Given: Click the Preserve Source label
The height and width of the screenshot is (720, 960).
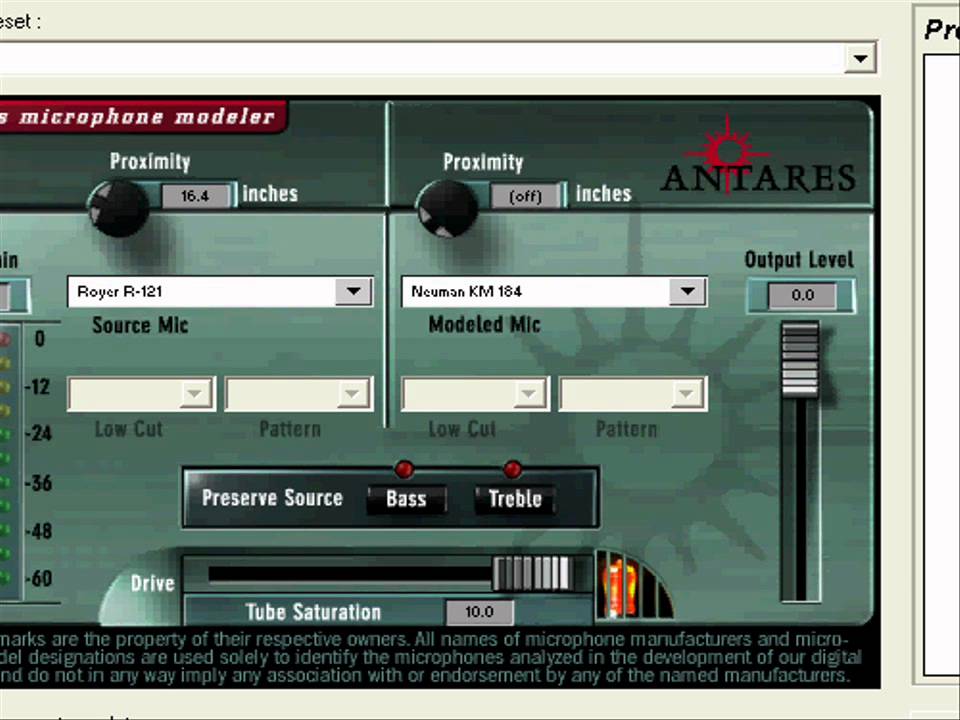Looking at the screenshot, I should pos(272,498).
